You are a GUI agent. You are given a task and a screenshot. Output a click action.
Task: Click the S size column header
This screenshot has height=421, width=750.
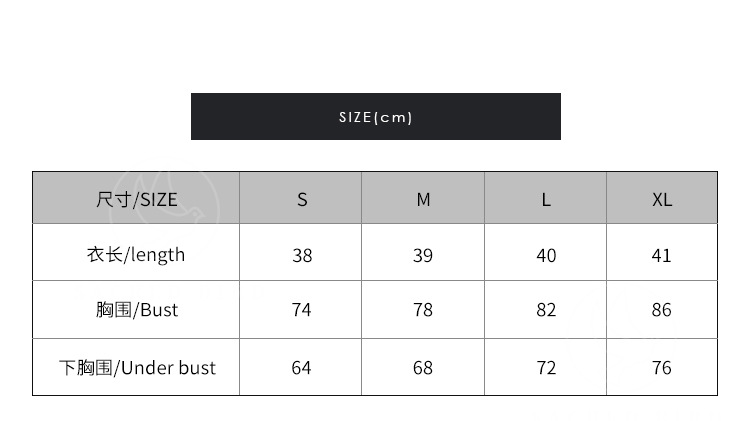302,199
